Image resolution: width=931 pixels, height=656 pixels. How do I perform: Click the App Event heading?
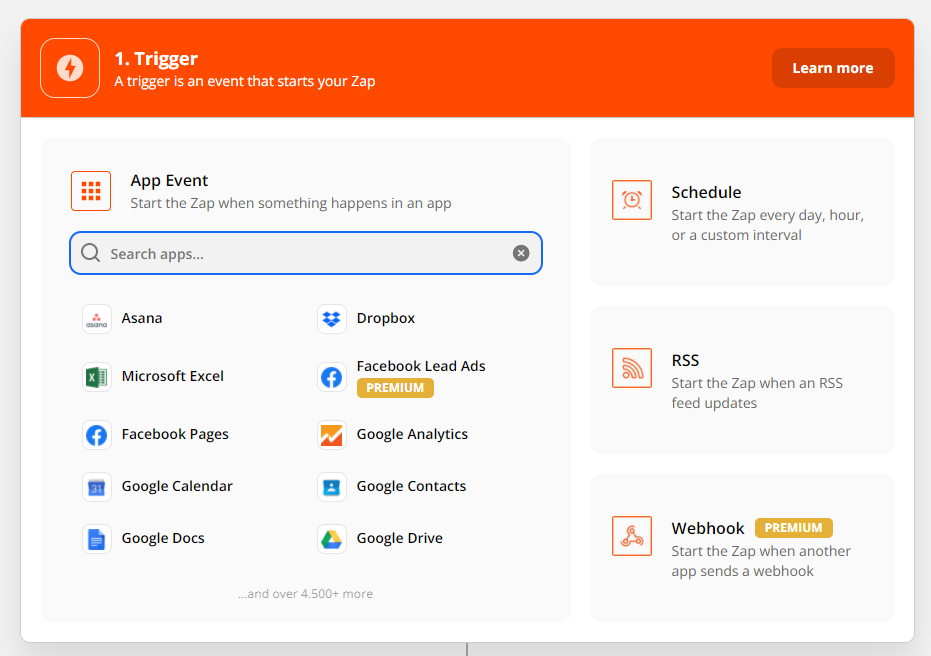click(169, 180)
